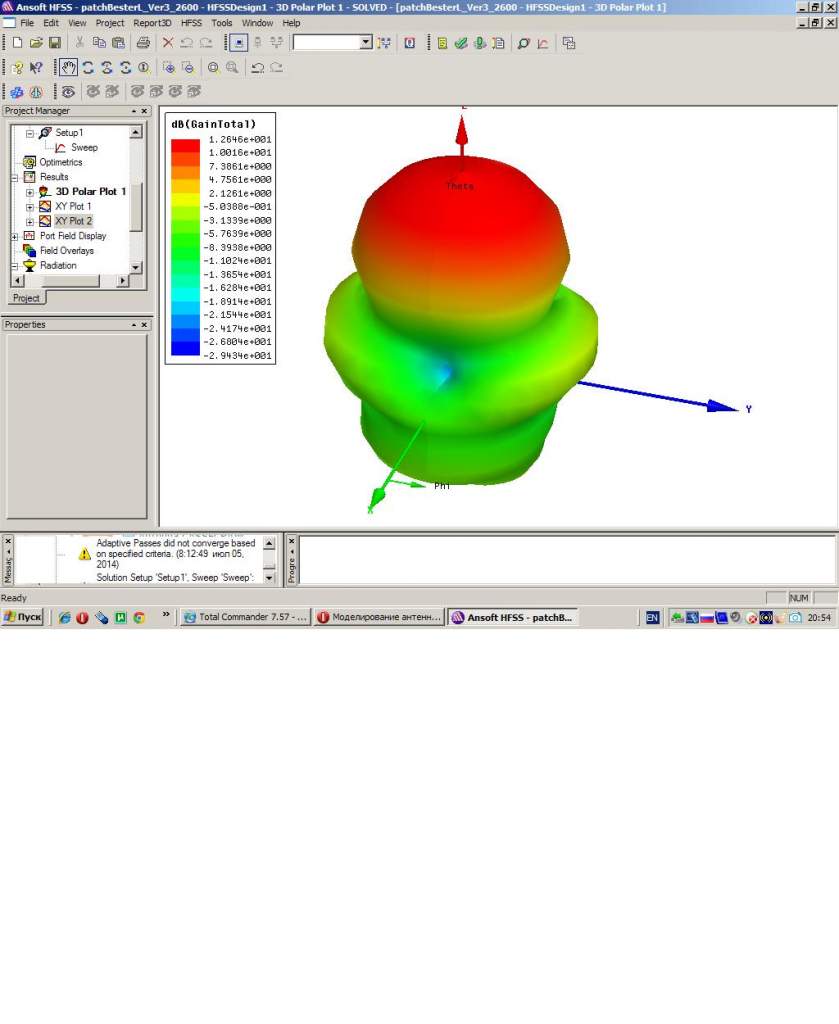The image size is (839, 1024).
Task: Open the Window menu
Action: pyautogui.click(x=257, y=23)
